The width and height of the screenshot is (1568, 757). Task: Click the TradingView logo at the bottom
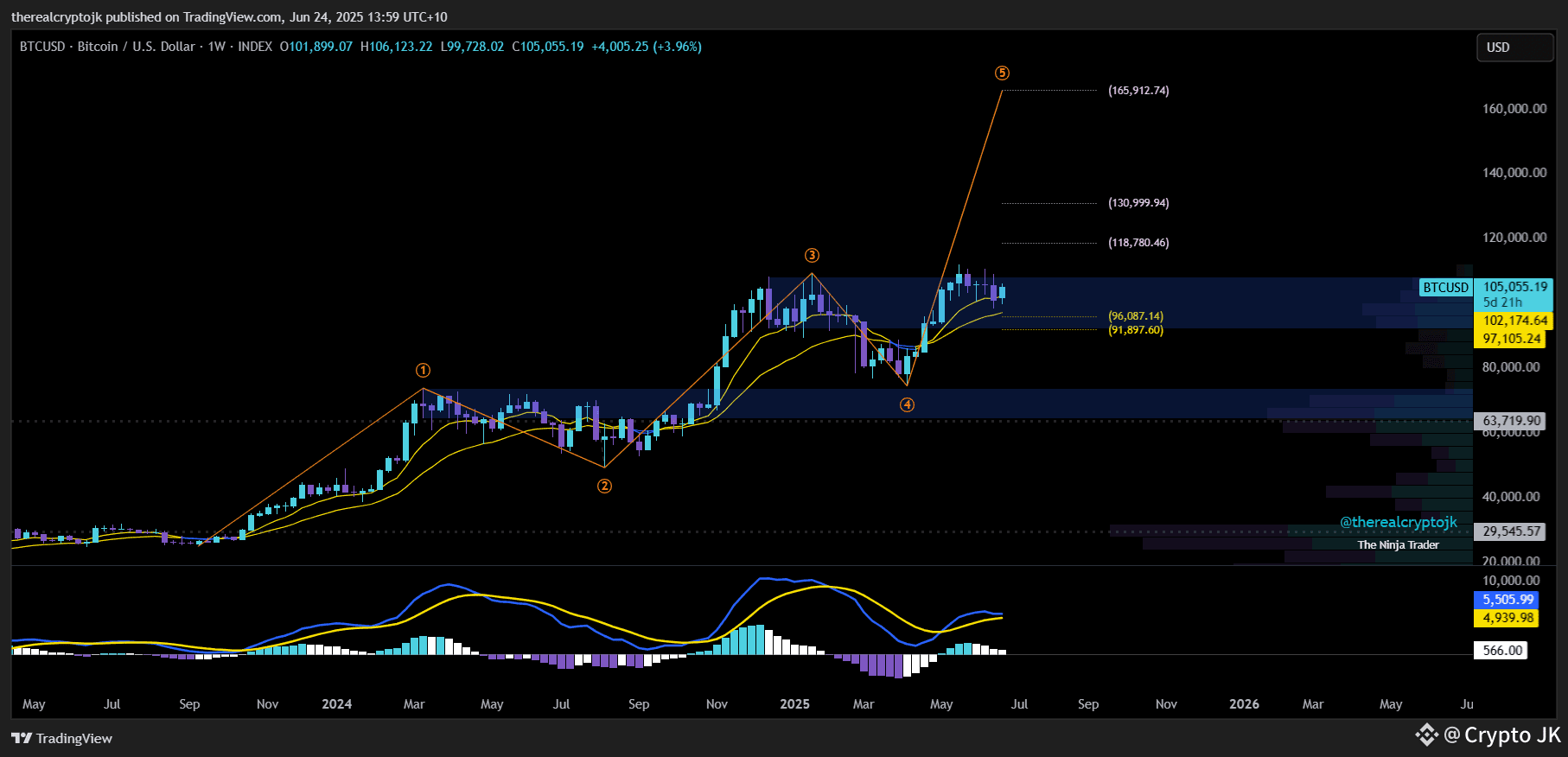(x=62, y=738)
